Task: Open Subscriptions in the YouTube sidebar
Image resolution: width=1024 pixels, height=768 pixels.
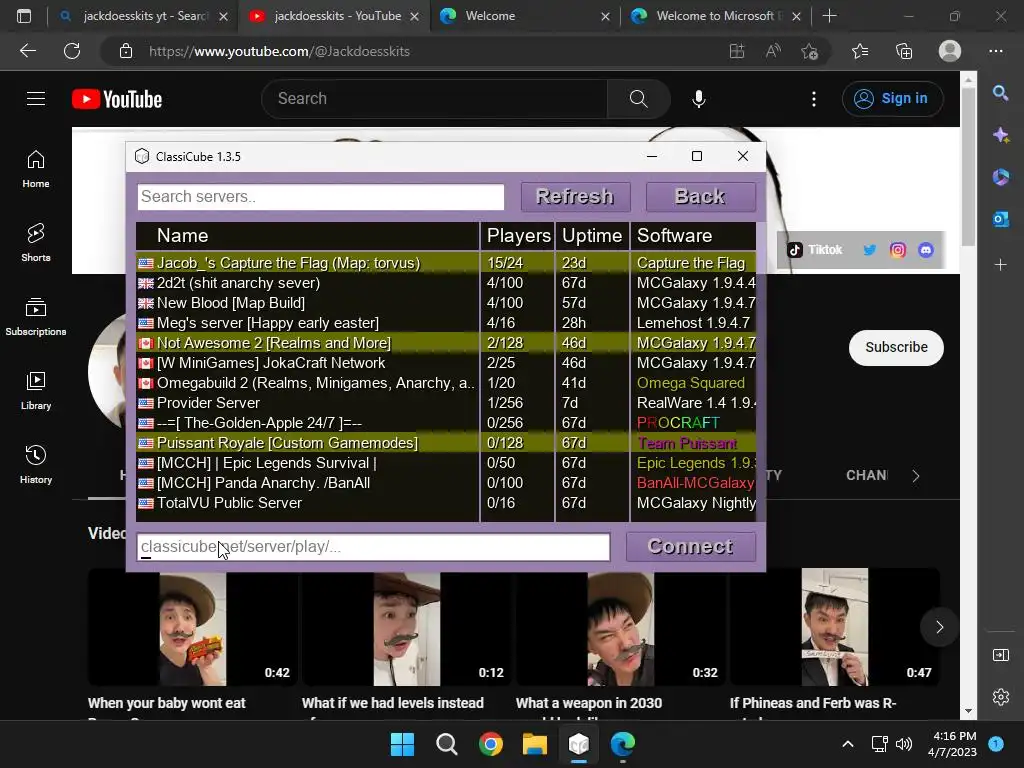Action: 36,317
